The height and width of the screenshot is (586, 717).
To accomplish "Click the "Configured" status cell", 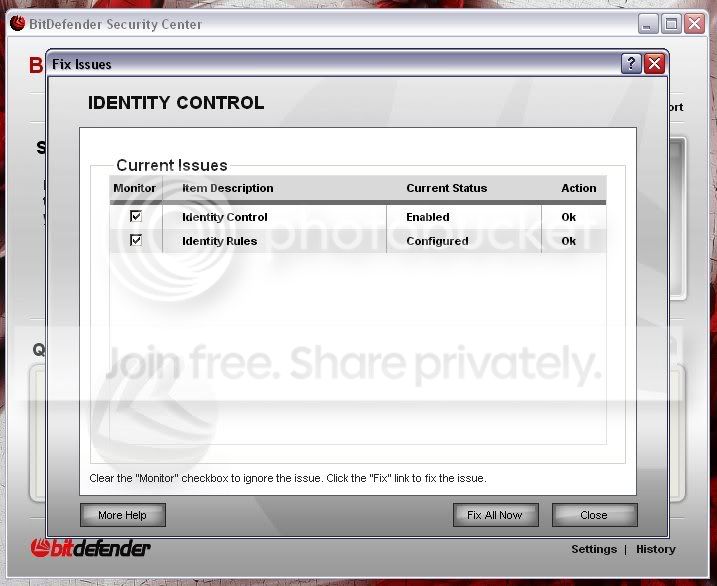I will 437,241.
